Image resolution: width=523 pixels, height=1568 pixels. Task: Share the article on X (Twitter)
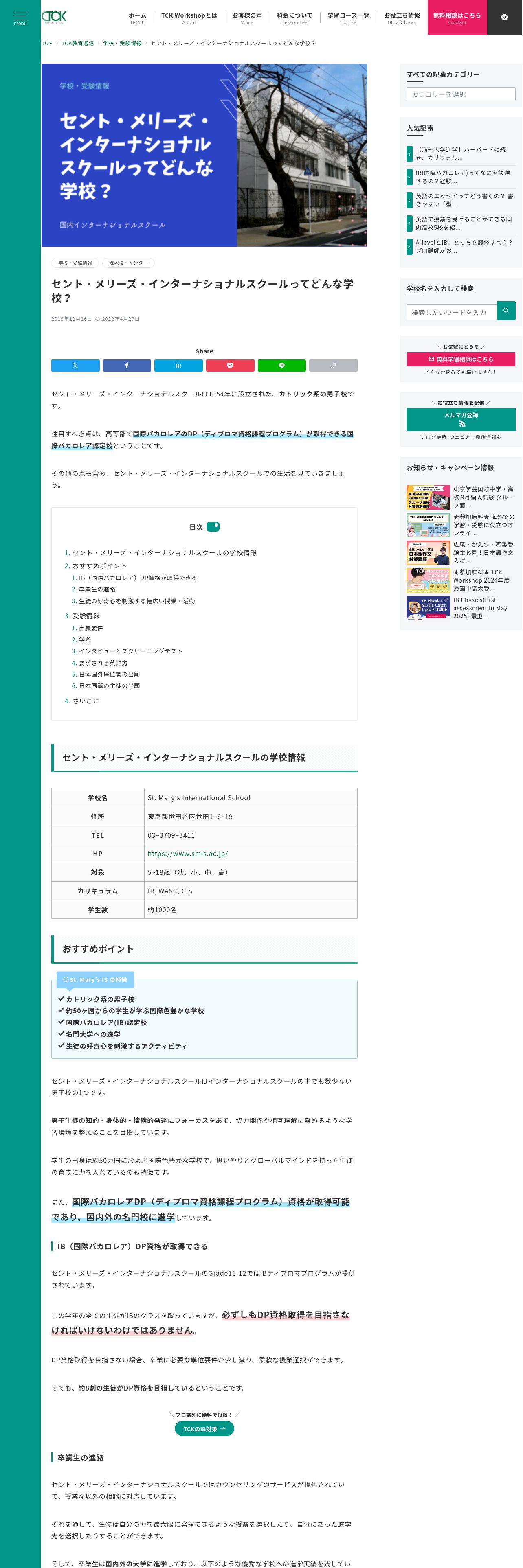point(75,366)
